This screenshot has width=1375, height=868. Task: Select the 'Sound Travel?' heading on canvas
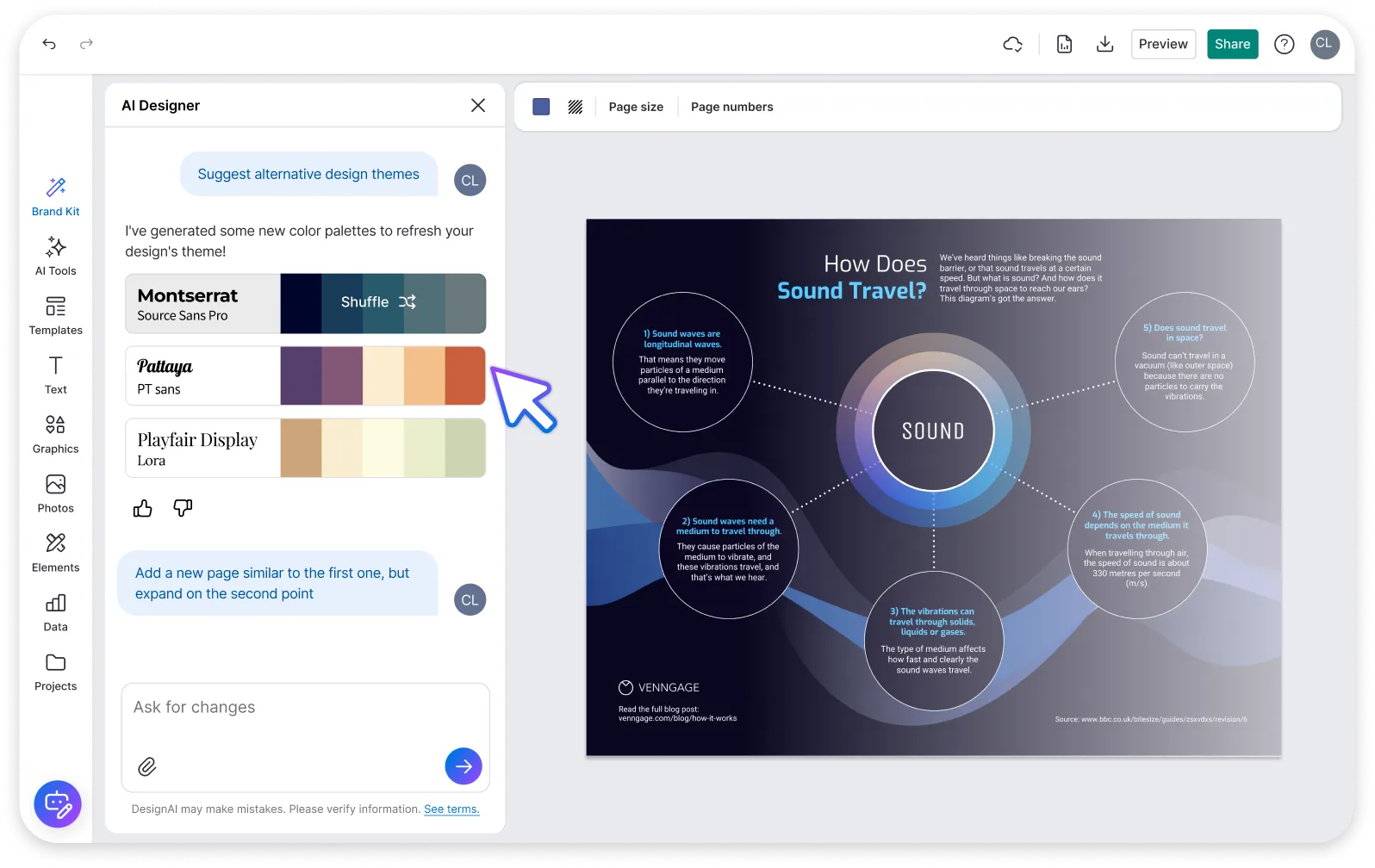851,291
